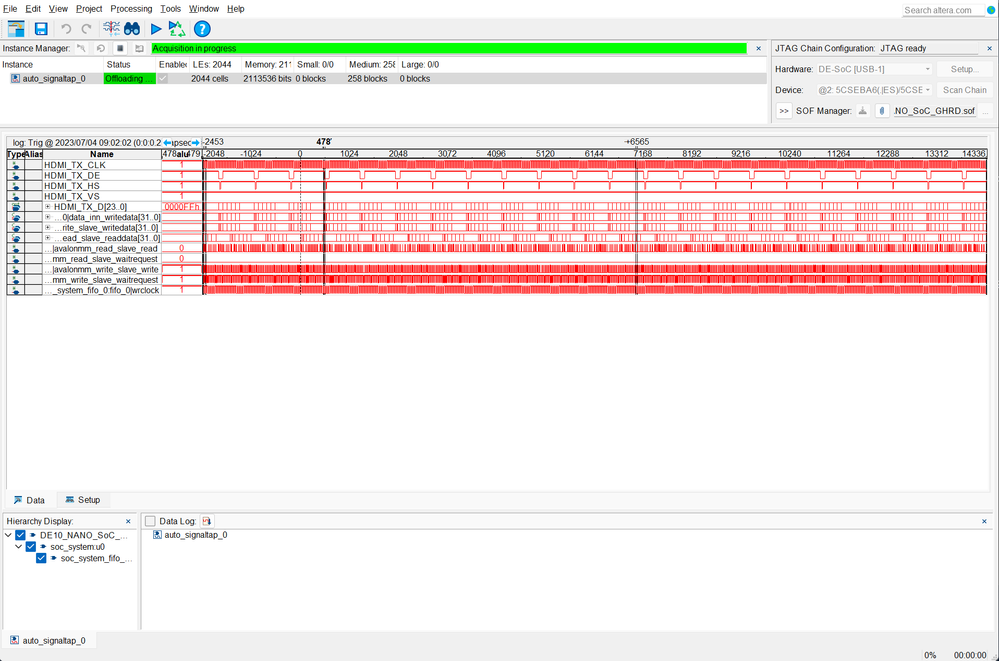
Task: Click the green Acquisition in progress bar
Action: click(x=448, y=48)
